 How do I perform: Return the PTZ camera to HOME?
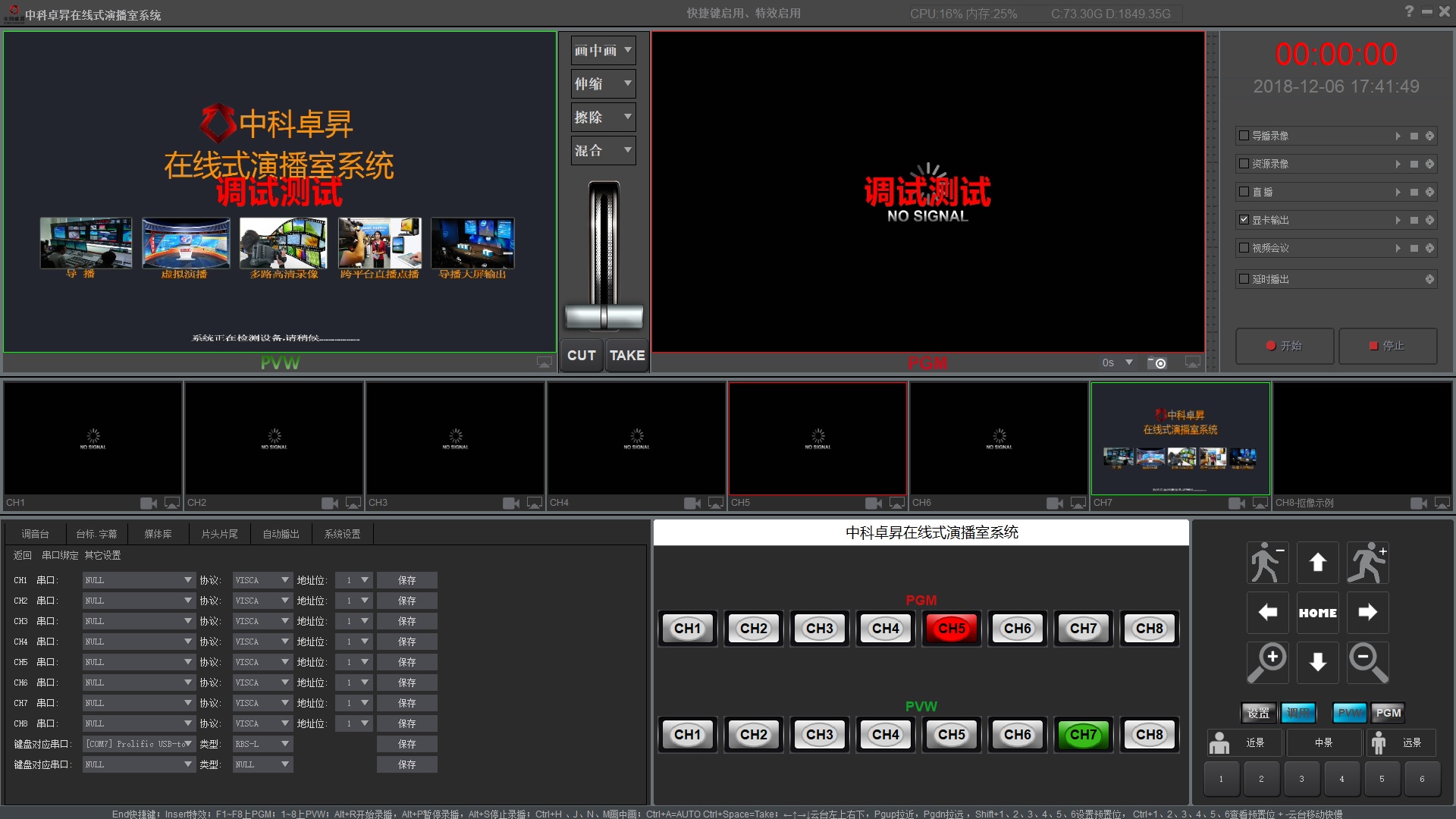pos(1317,613)
